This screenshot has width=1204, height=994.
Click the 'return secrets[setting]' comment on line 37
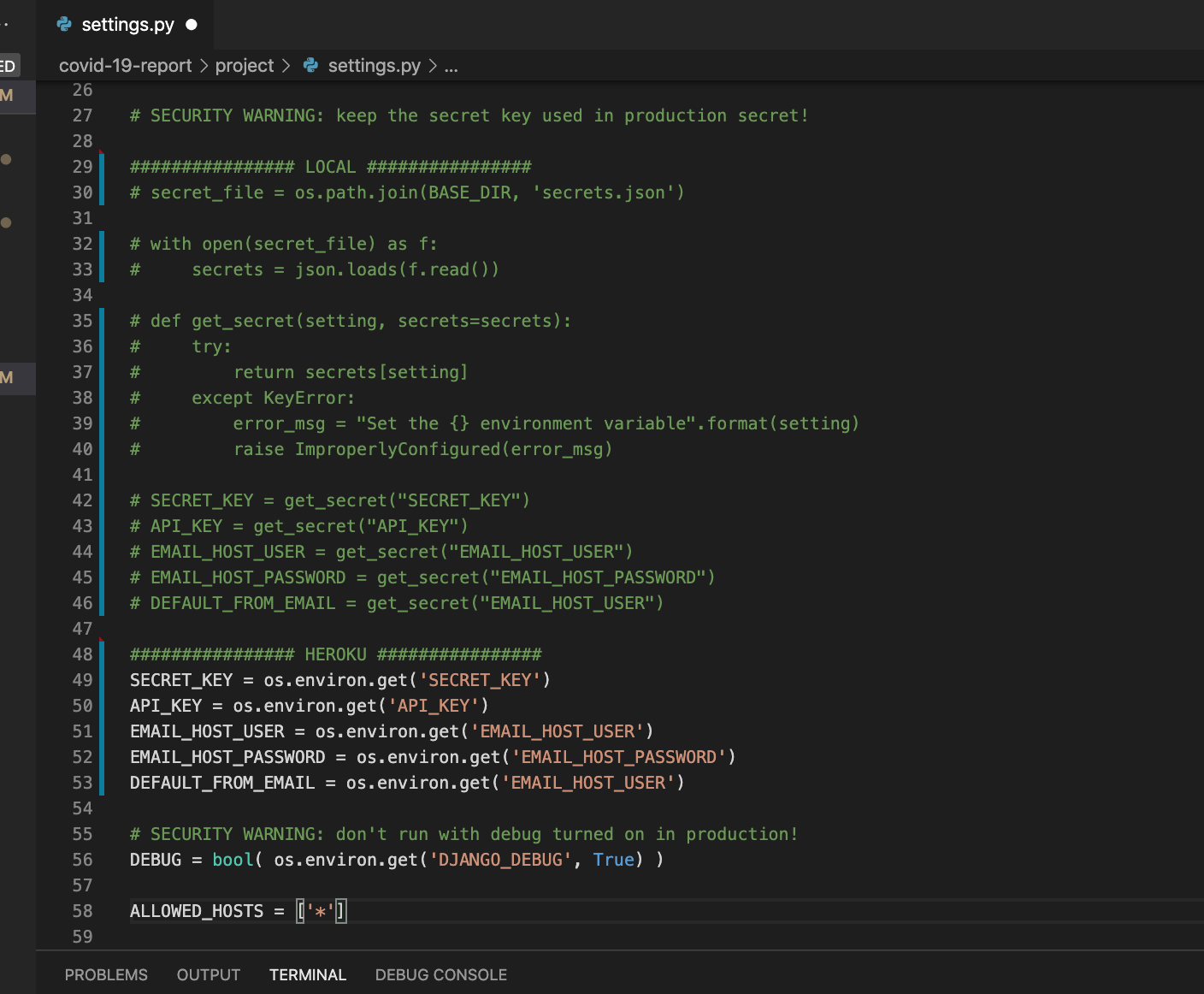click(351, 372)
